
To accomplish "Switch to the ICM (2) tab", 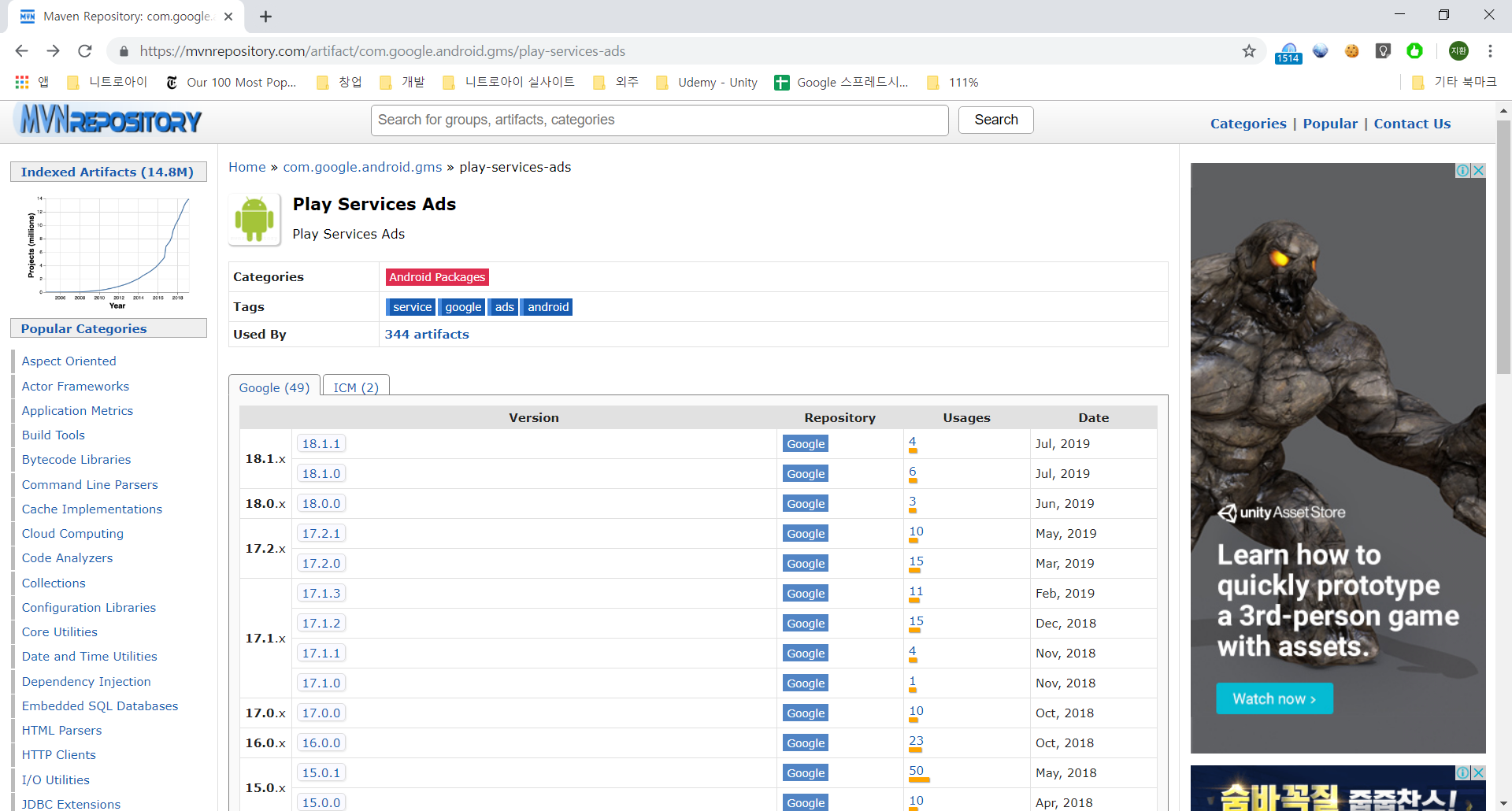I will pos(356,387).
